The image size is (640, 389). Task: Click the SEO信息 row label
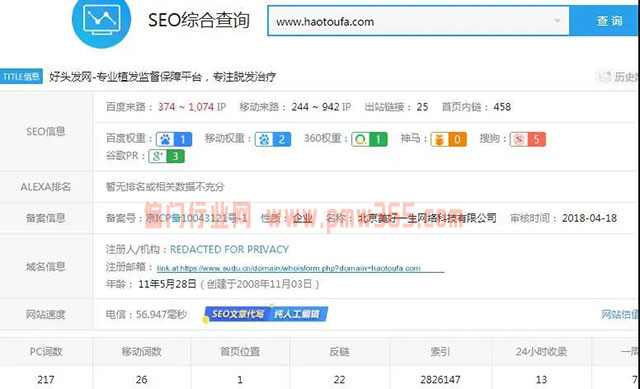[x=46, y=131]
